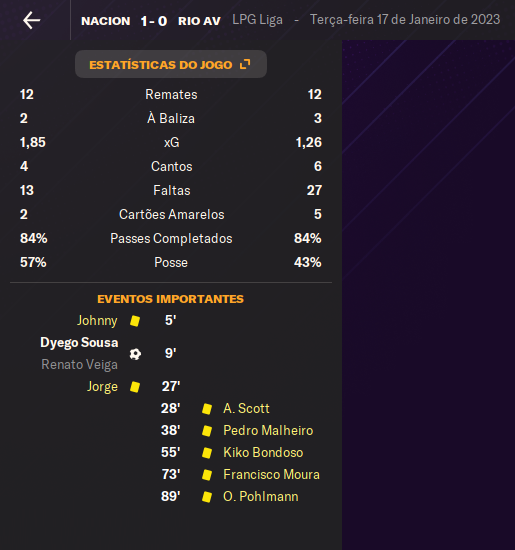This screenshot has height=550, width=515.
Task: Click the back arrow icon
Action: [x=32, y=20]
